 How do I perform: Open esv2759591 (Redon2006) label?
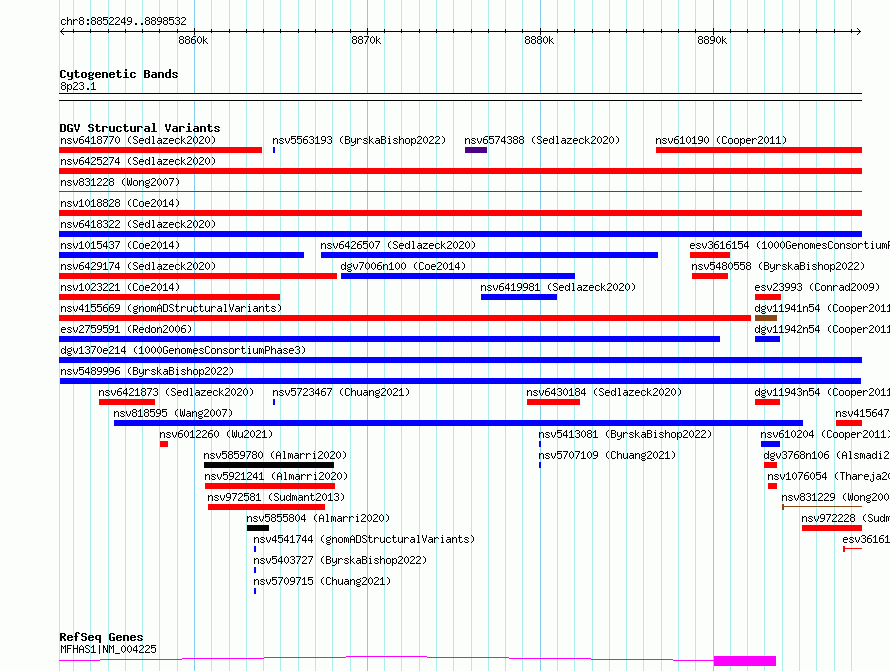coord(126,329)
